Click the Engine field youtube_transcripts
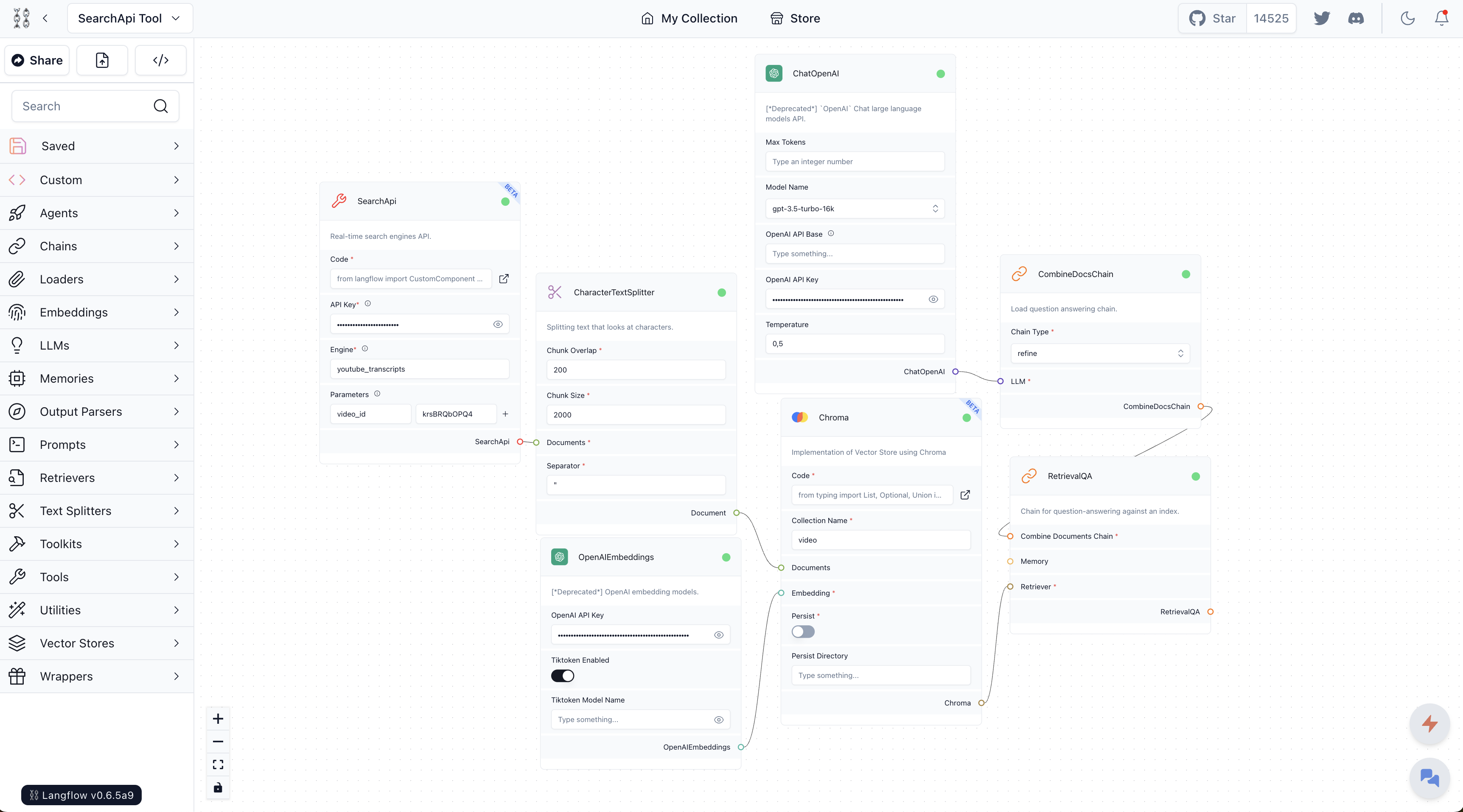This screenshot has width=1463, height=812. [x=420, y=369]
